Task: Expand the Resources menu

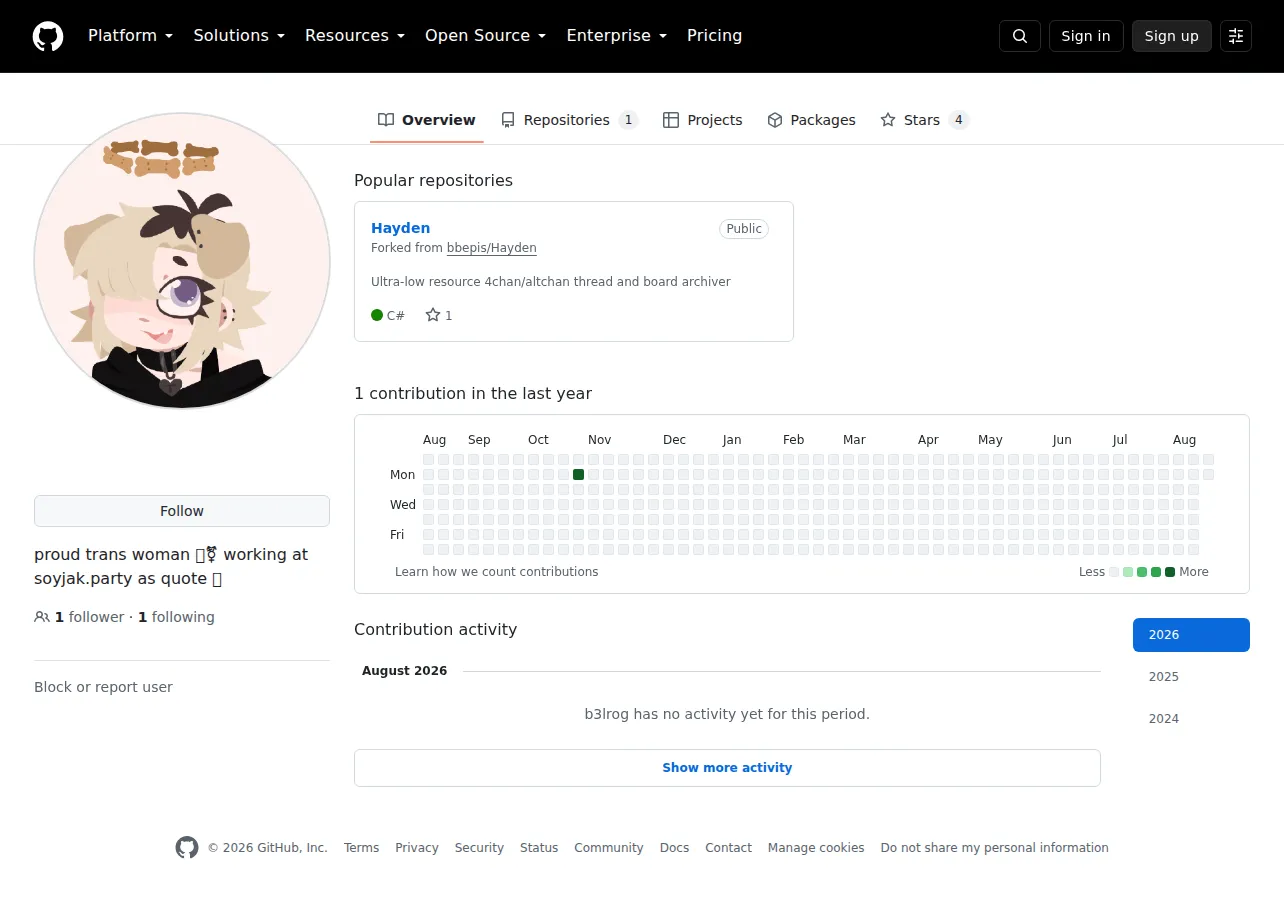Action: pos(355,36)
